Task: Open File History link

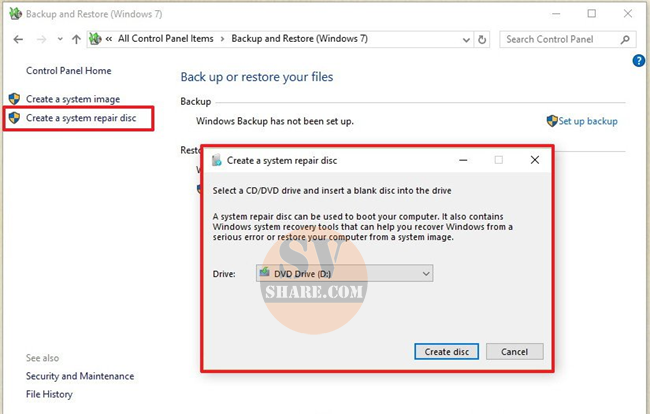Action: pyautogui.click(x=49, y=394)
